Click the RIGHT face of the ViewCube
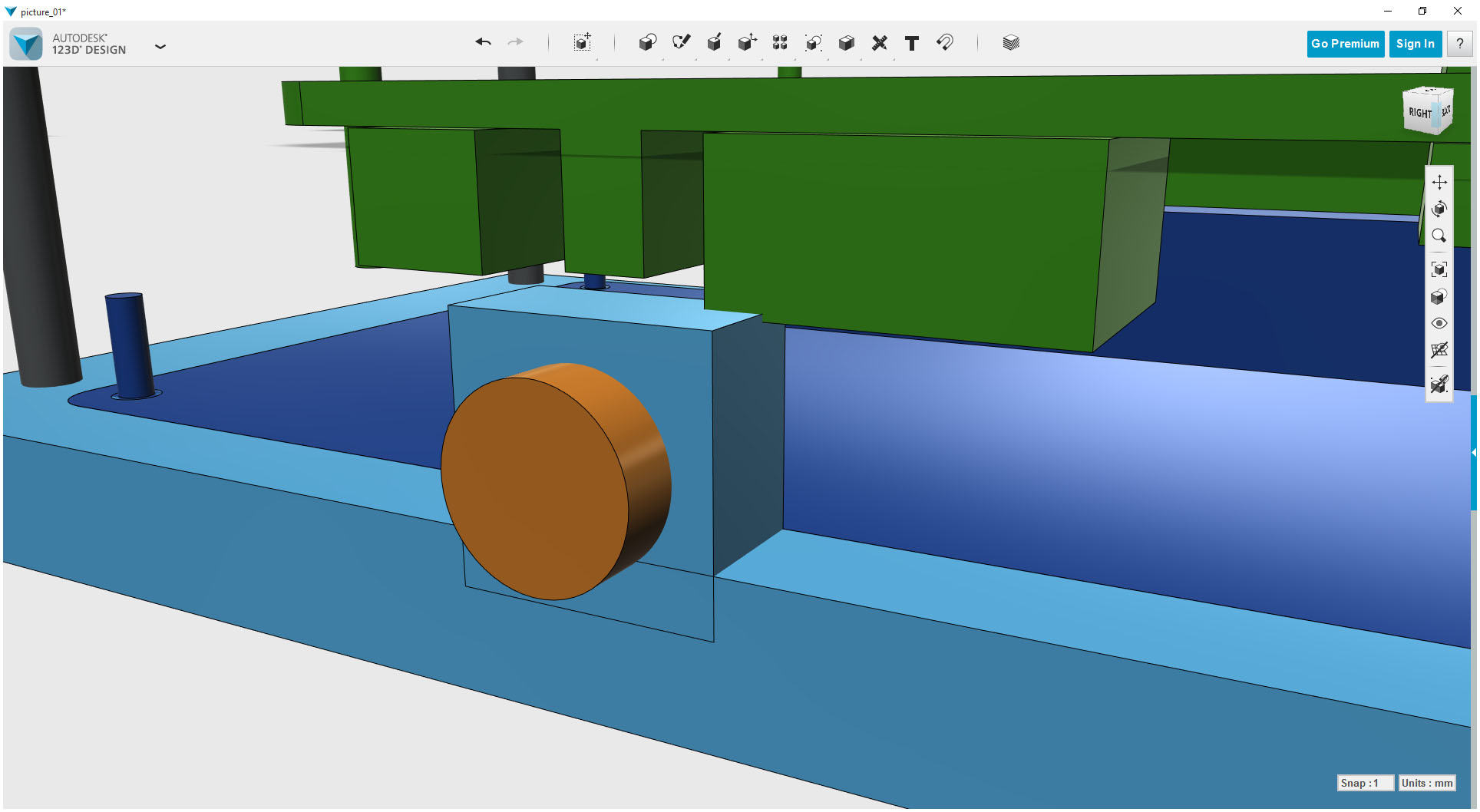 click(1419, 112)
